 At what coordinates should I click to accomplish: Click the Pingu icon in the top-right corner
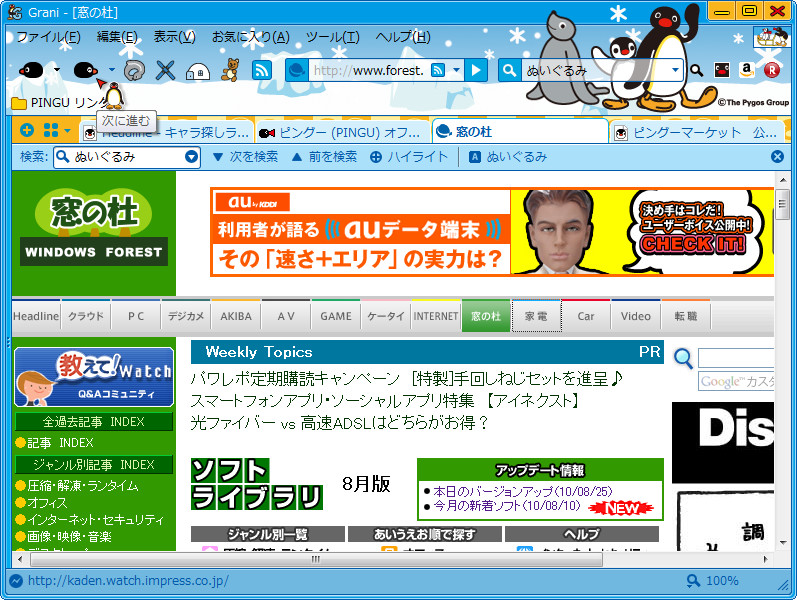(x=772, y=37)
